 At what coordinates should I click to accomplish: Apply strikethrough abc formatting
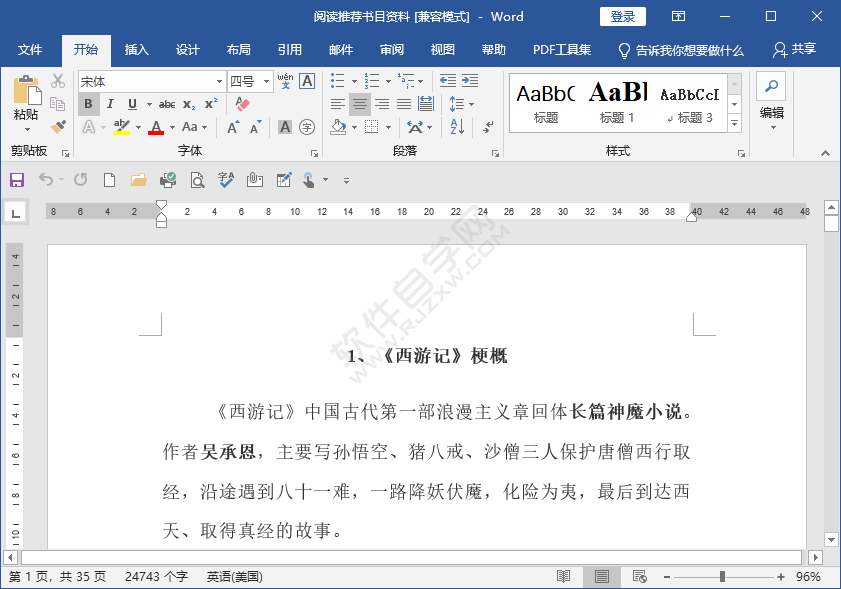click(167, 104)
